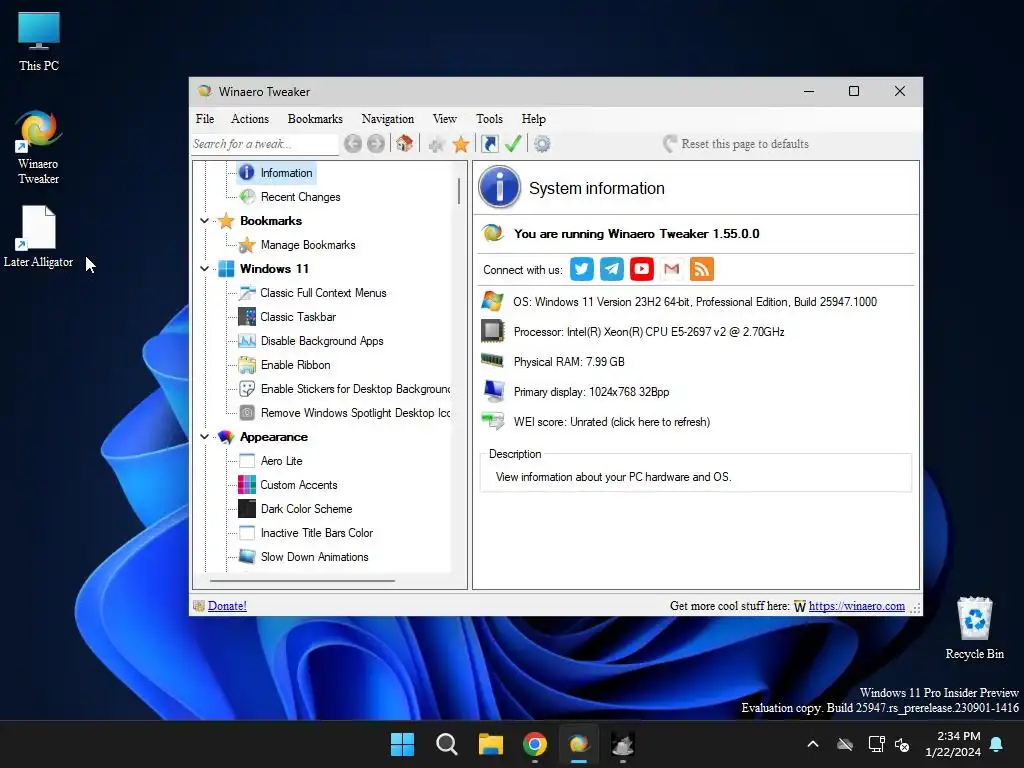Image resolution: width=1024 pixels, height=768 pixels.
Task: Click the OS version text line
Action: (695, 302)
